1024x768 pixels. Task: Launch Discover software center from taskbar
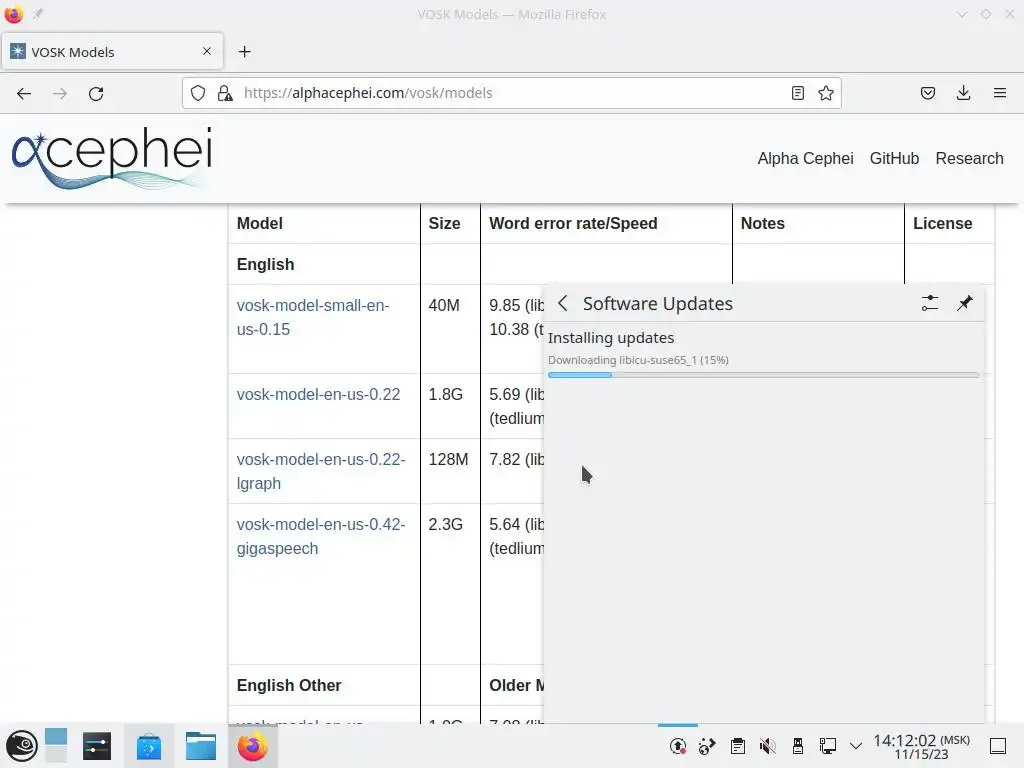coord(149,746)
